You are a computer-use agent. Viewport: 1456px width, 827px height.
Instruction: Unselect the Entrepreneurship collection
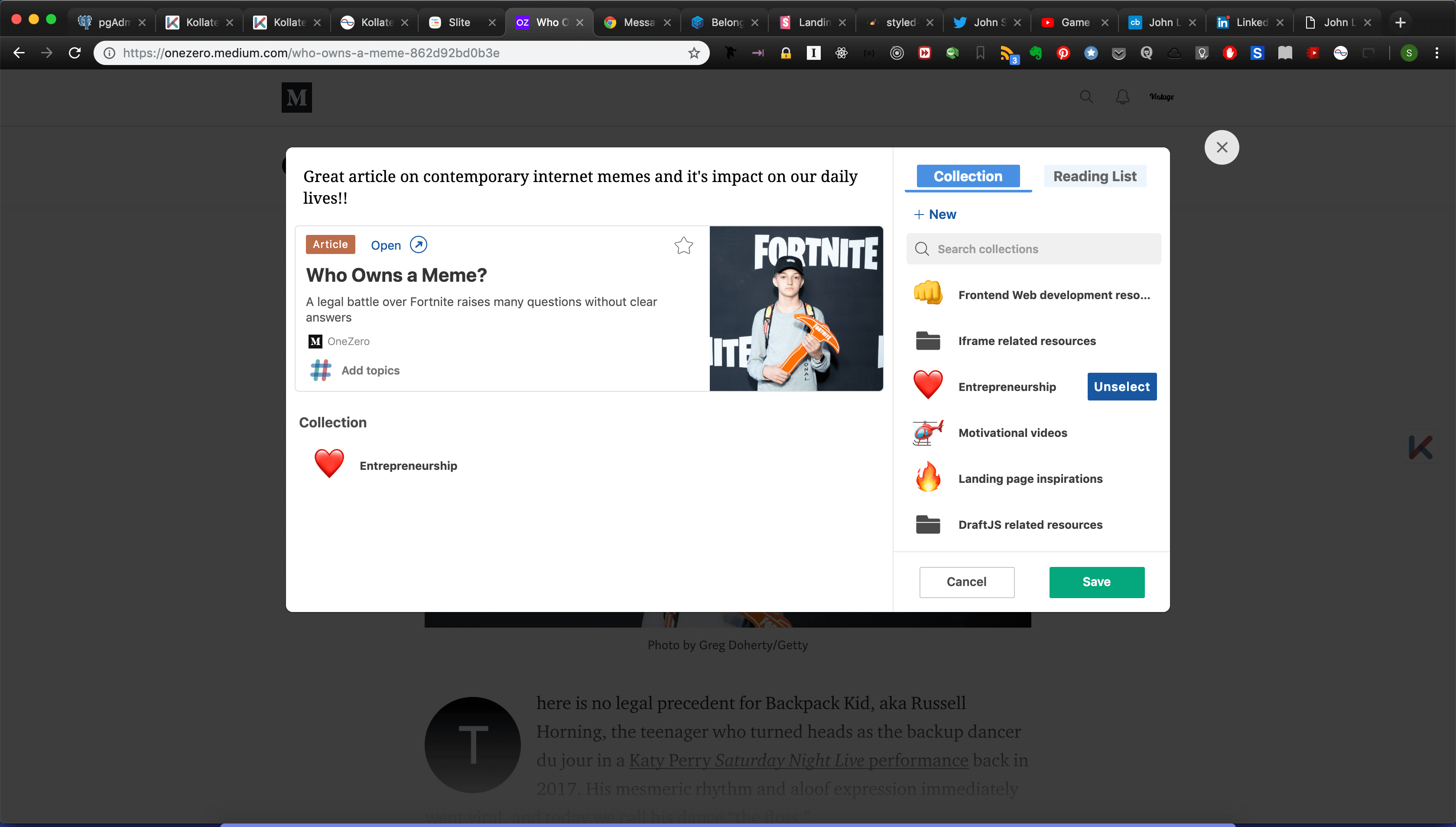[x=1121, y=387]
